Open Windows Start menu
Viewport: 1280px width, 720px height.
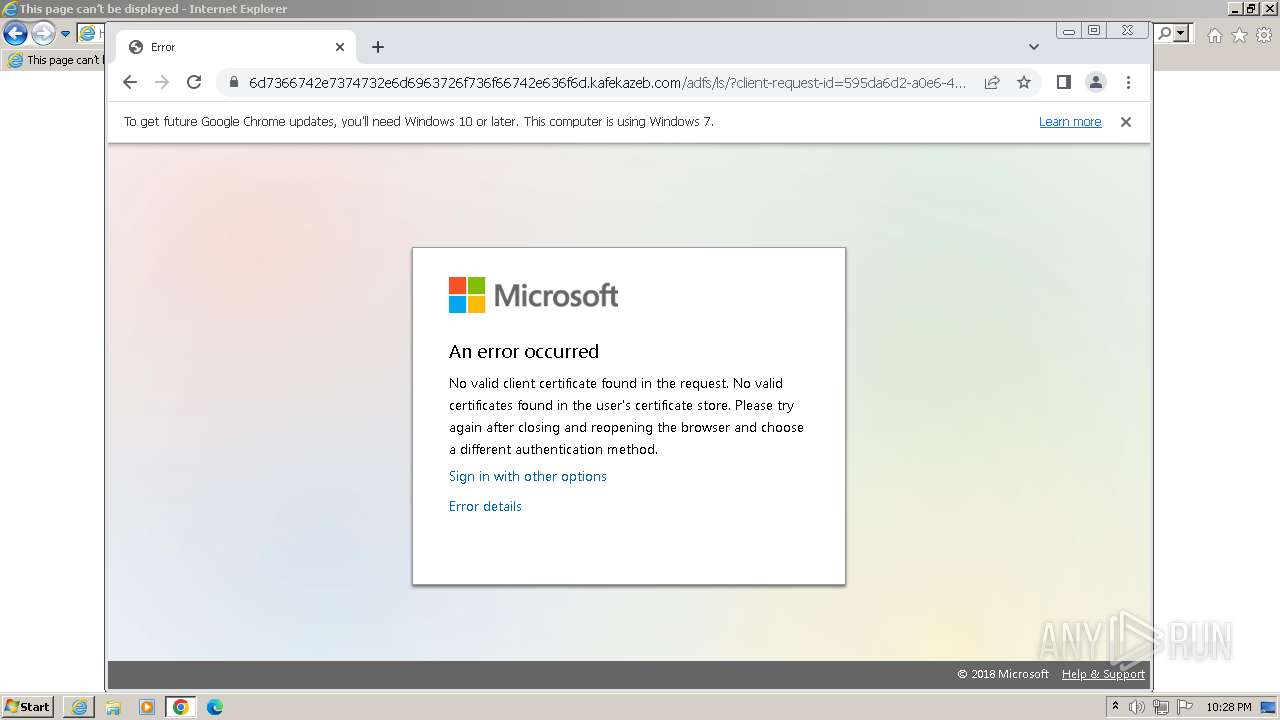click(28, 707)
